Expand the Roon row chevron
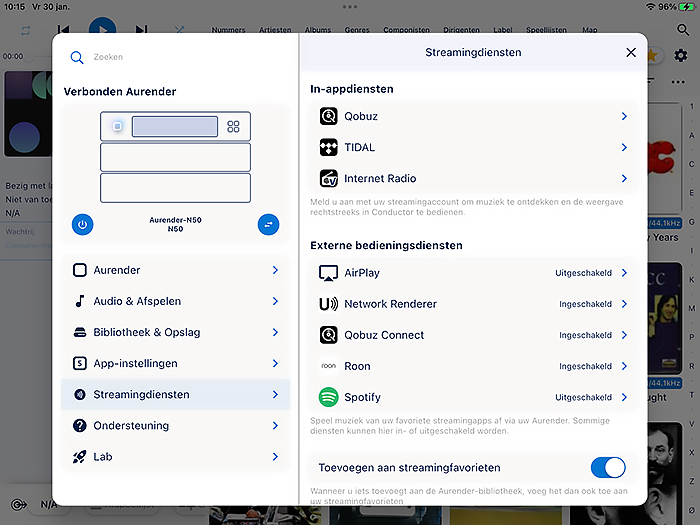 point(624,366)
